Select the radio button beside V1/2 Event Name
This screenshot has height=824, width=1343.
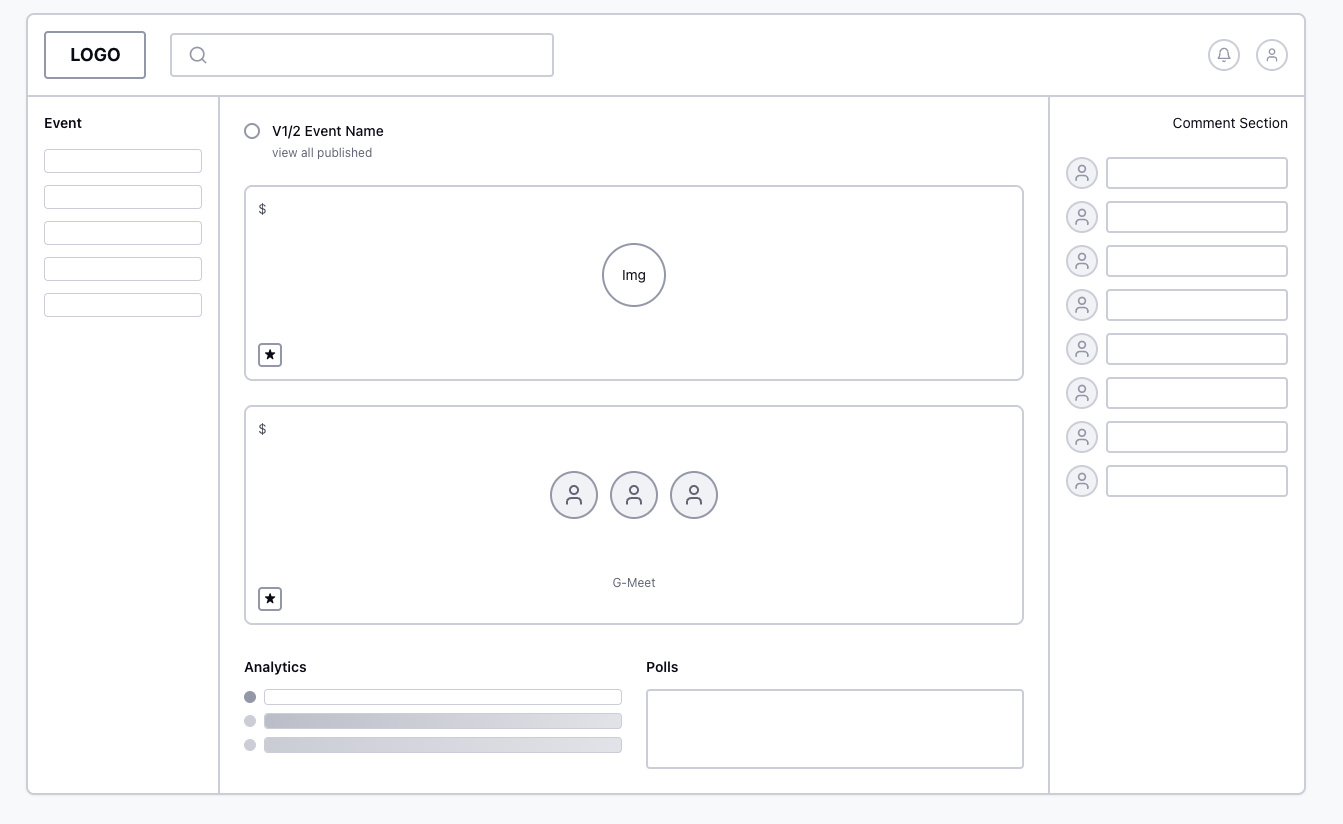252,131
